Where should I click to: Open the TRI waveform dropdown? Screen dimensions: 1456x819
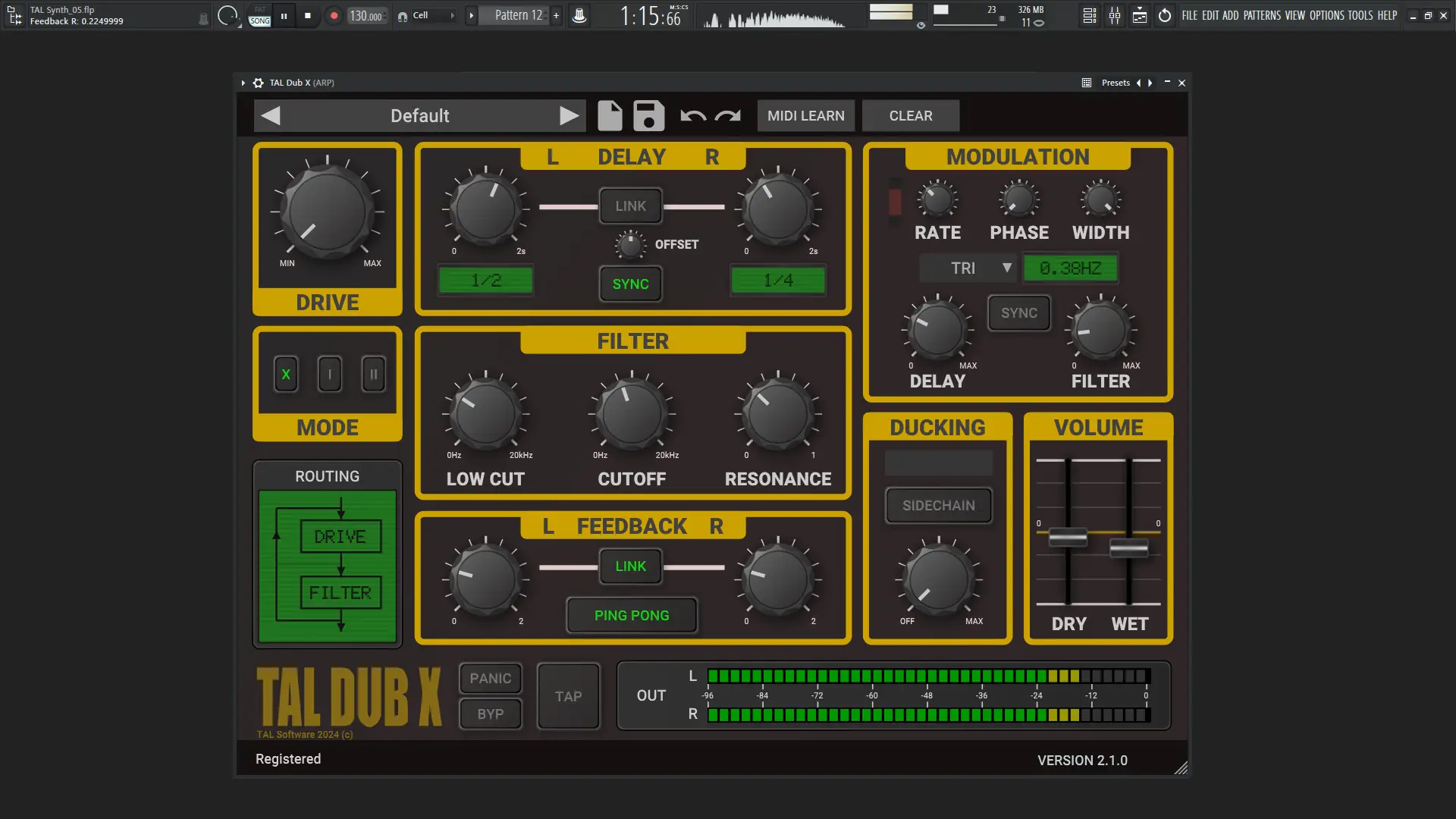click(x=968, y=268)
